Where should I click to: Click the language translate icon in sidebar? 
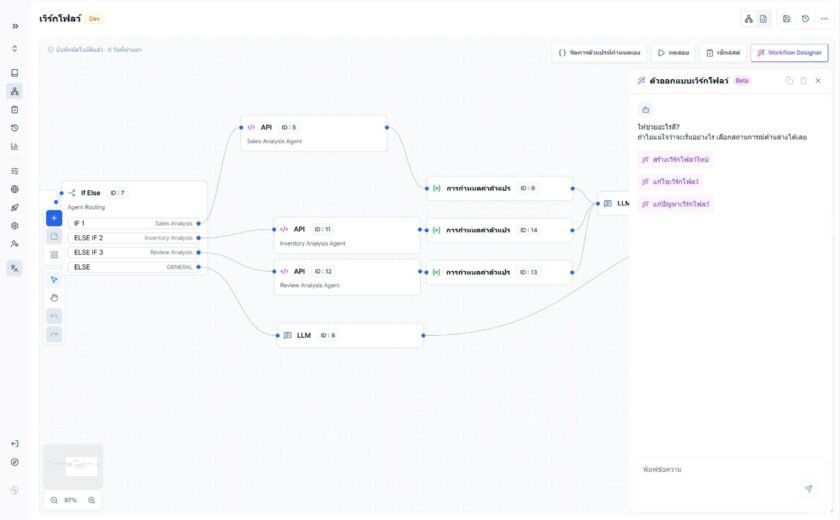pos(14,268)
